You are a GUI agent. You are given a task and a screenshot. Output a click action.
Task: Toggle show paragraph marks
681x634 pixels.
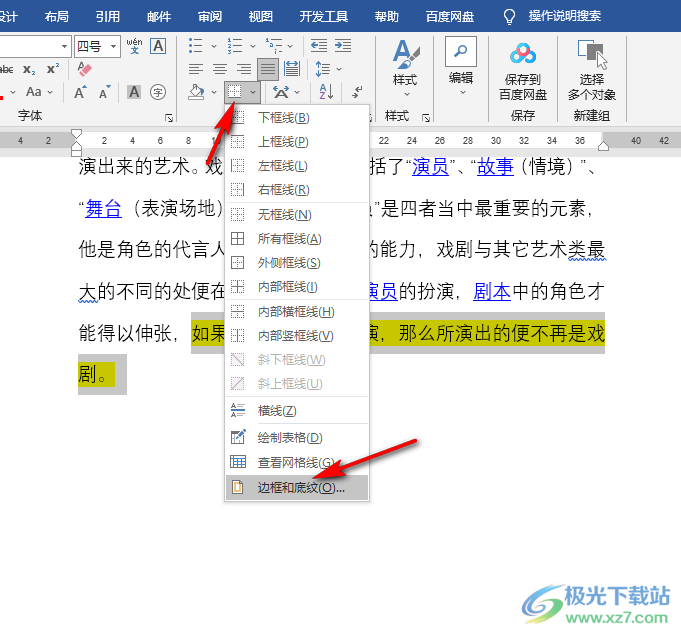pyautogui.click(x=357, y=92)
